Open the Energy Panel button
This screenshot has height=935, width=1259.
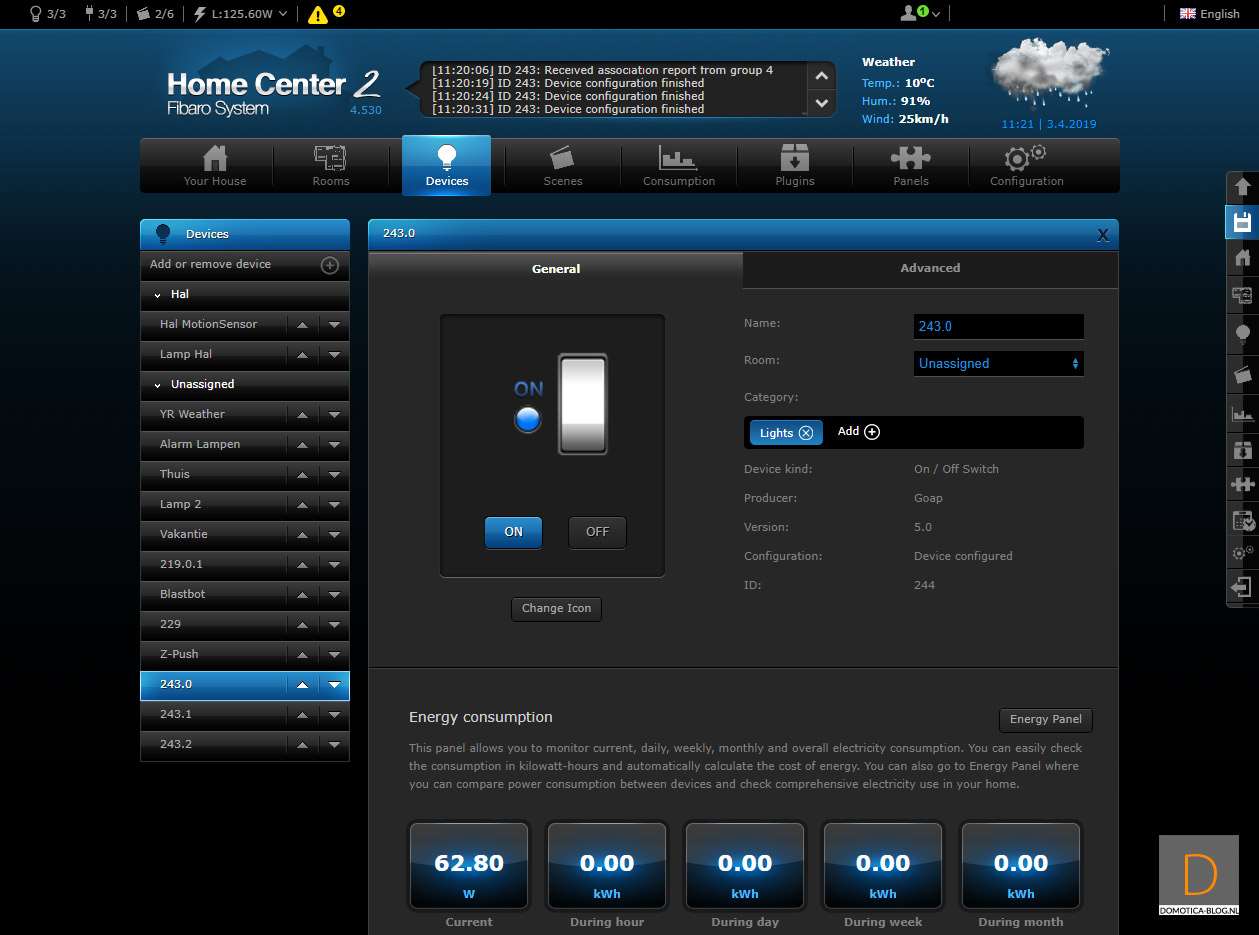pyautogui.click(x=1045, y=720)
